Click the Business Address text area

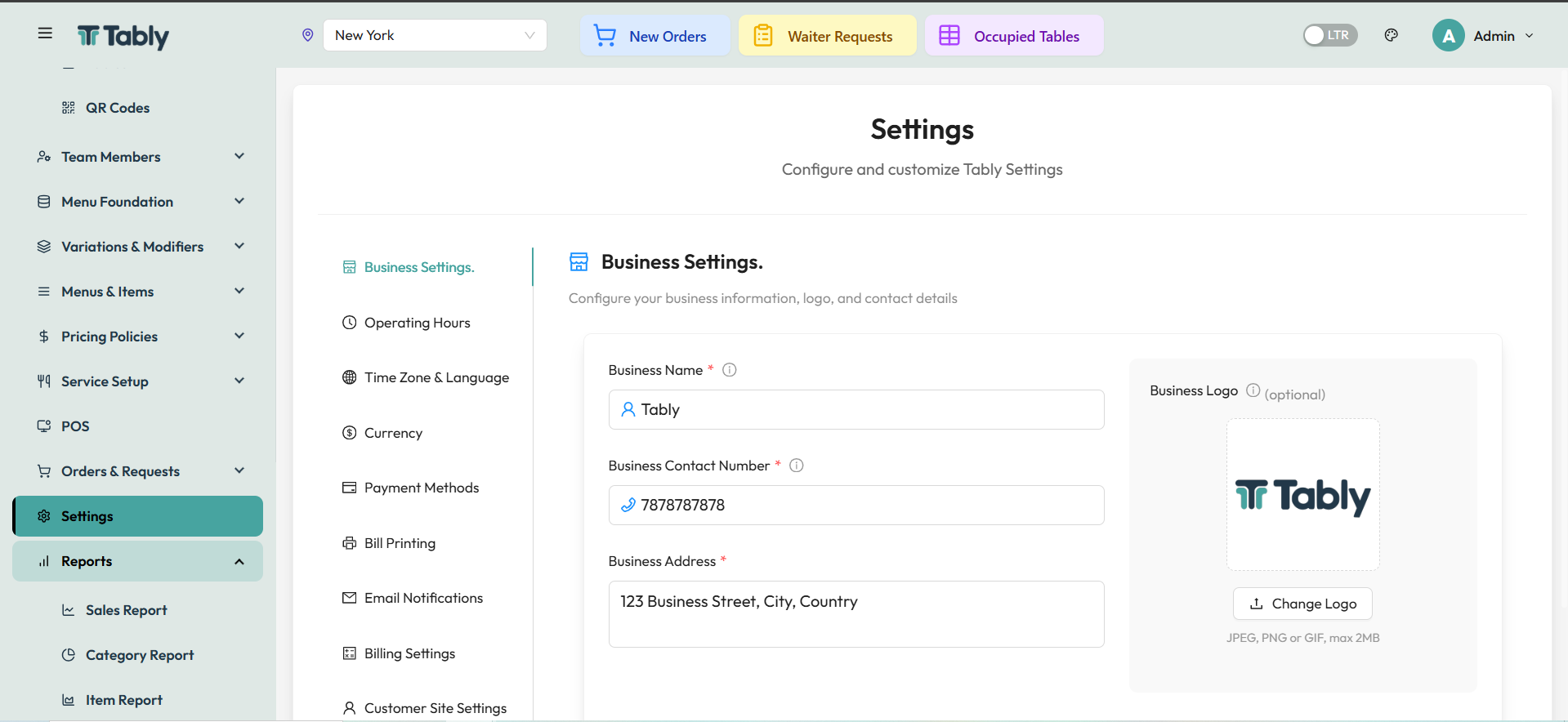pyautogui.click(x=856, y=614)
